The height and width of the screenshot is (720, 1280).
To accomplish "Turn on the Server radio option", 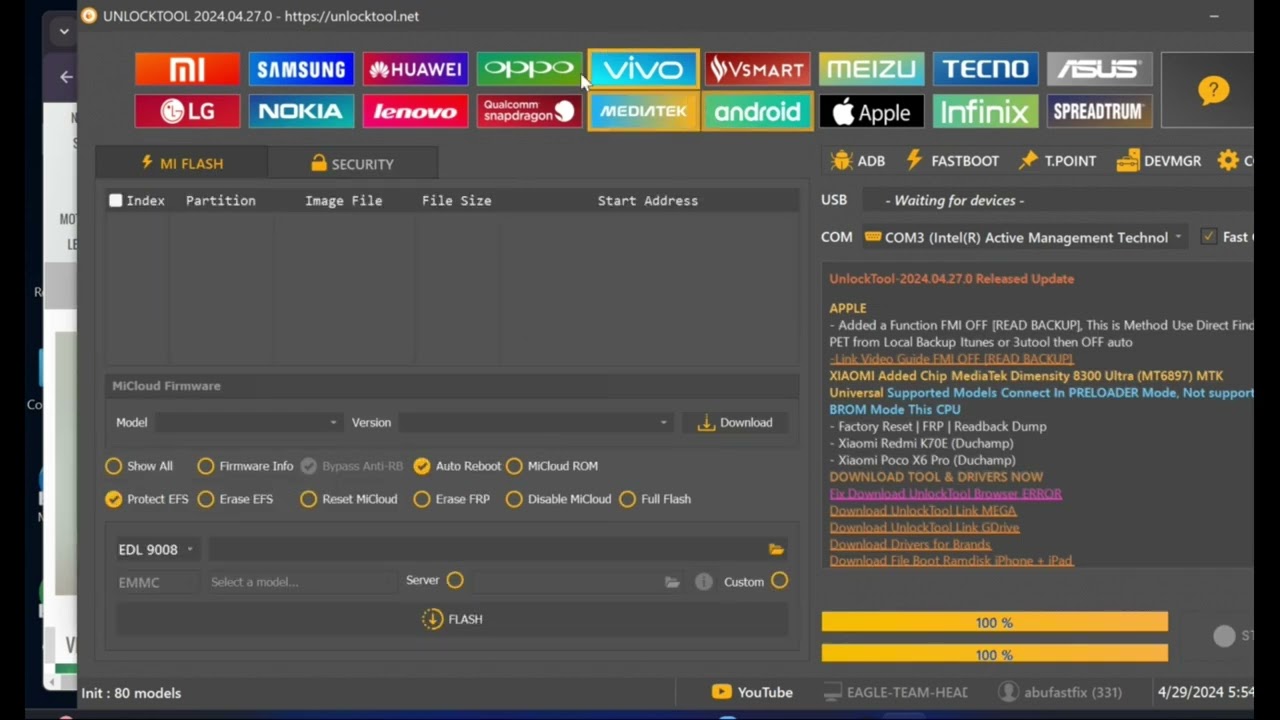I will (x=455, y=580).
